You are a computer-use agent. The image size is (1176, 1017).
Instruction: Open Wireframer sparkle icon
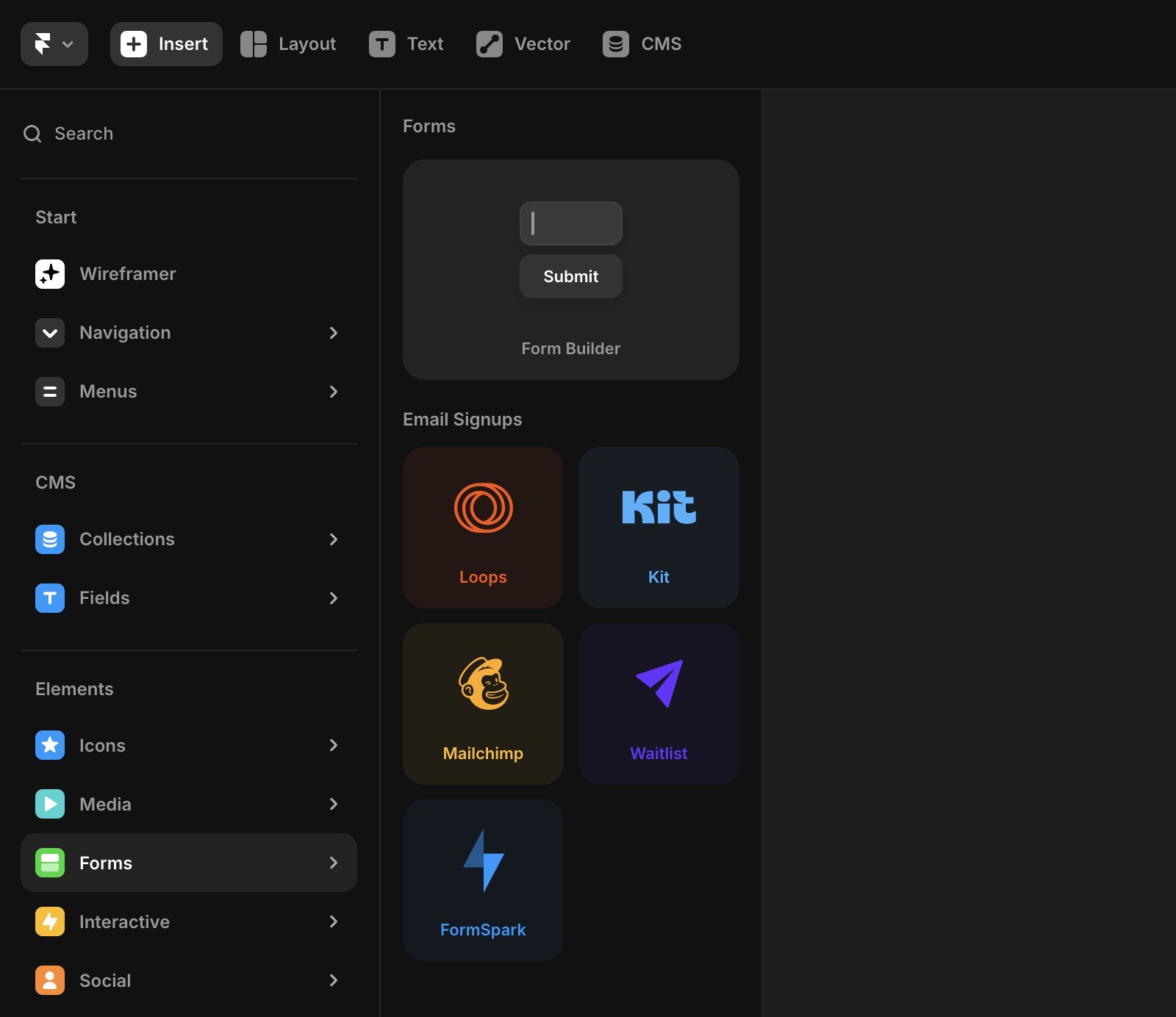pos(50,274)
